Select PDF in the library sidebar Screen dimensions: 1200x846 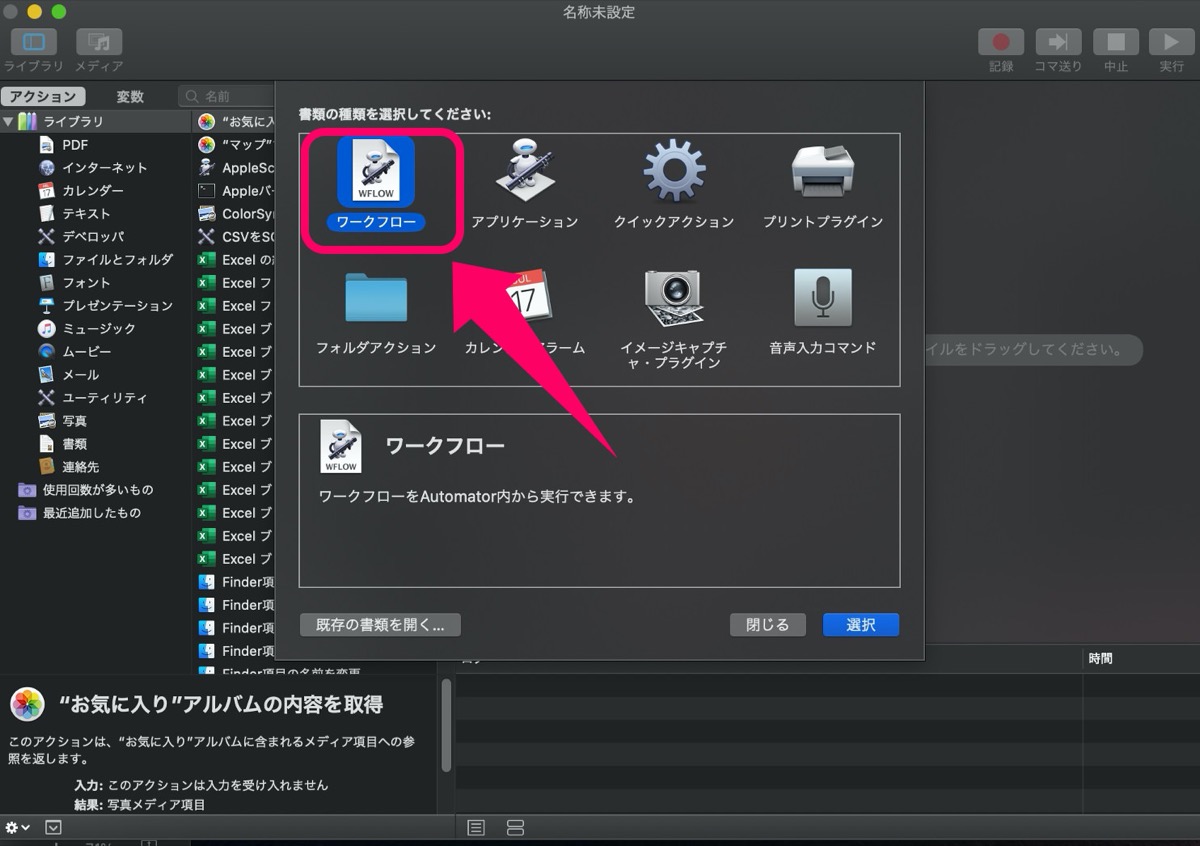pyautogui.click(x=75, y=144)
